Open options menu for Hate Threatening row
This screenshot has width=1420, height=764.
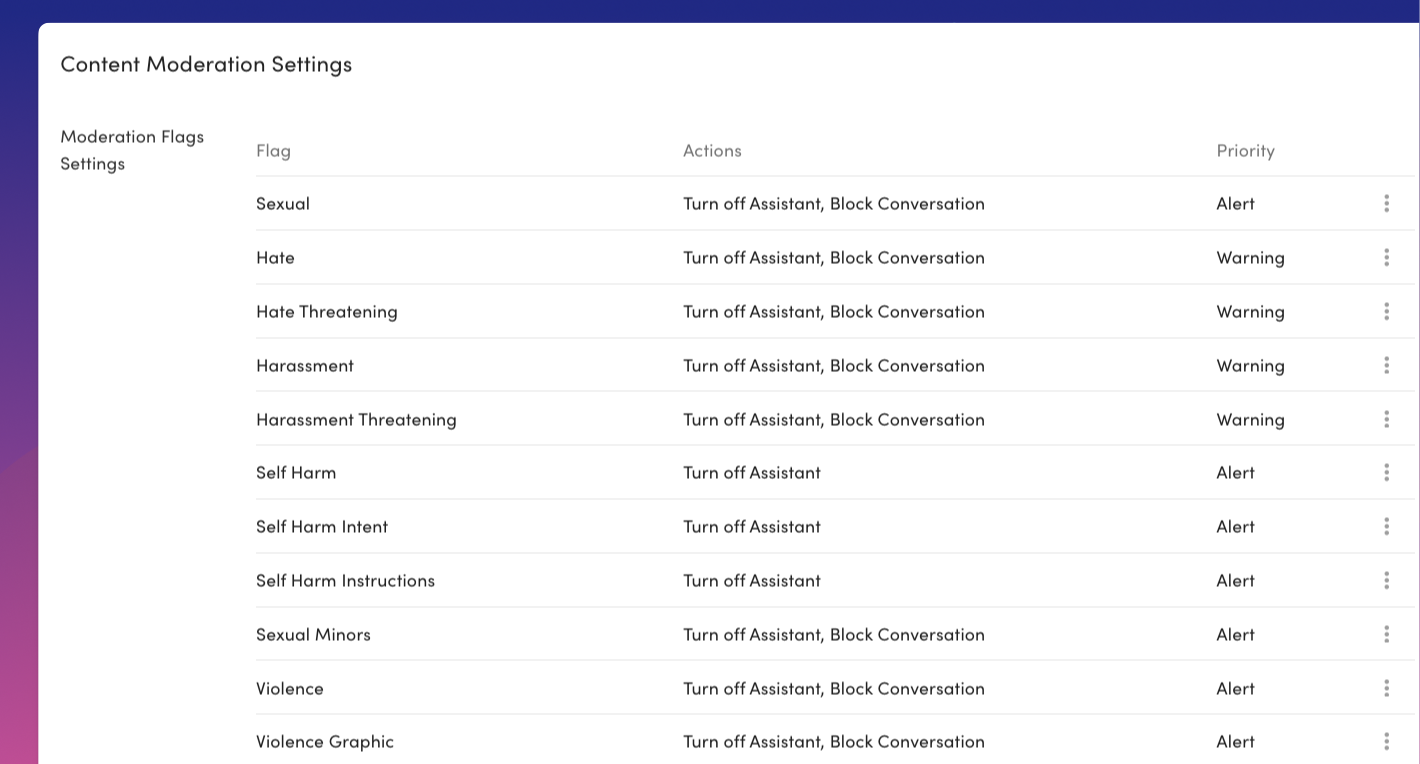[1386, 312]
